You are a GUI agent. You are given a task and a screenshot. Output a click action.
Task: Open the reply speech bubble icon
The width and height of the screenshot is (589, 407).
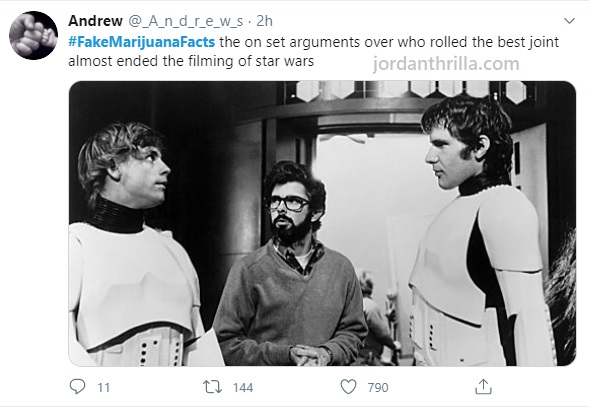77,386
